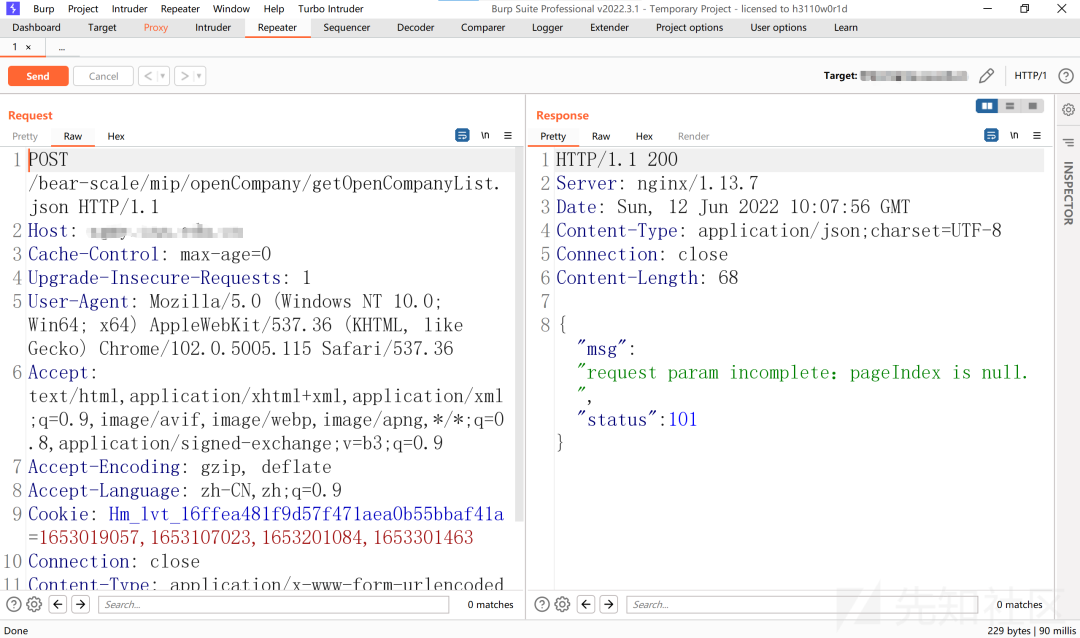Image resolution: width=1080 pixels, height=638 pixels.
Task: Select Request Hex view tab
Action: 116,136
